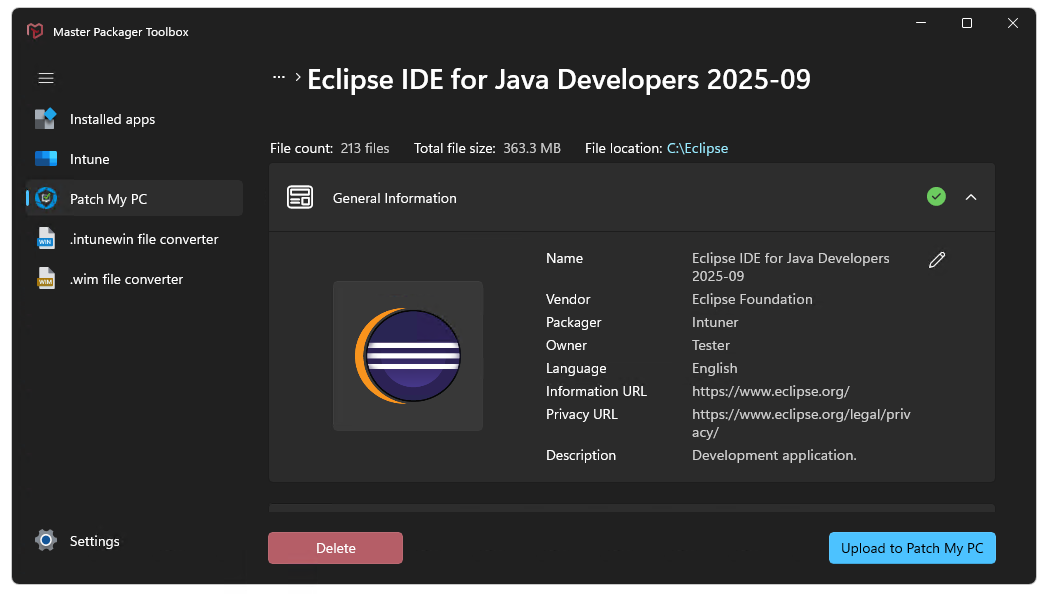Screen dimensions: 1051x594
Task: Click the Installed apps icon in sidebar
Action: click(x=46, y=119)
